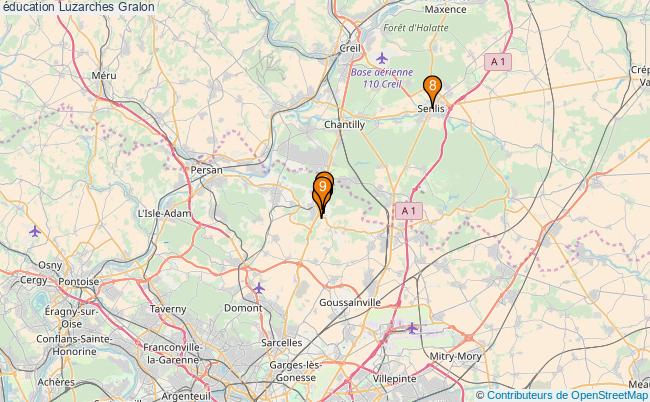
Task: Click the Goussainville town label
Action: [x=350, y=303]
